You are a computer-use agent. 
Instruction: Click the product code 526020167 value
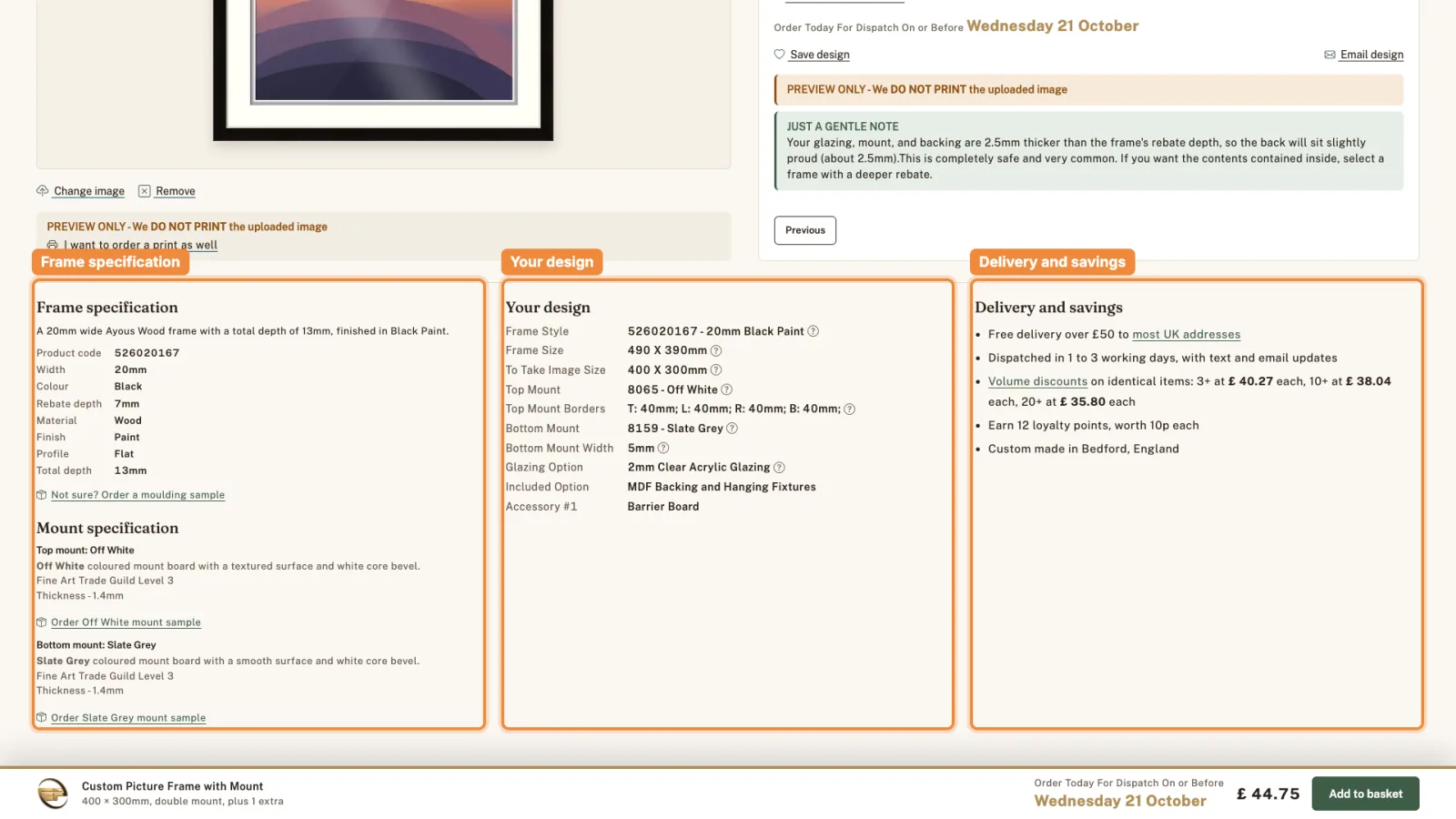147,353
